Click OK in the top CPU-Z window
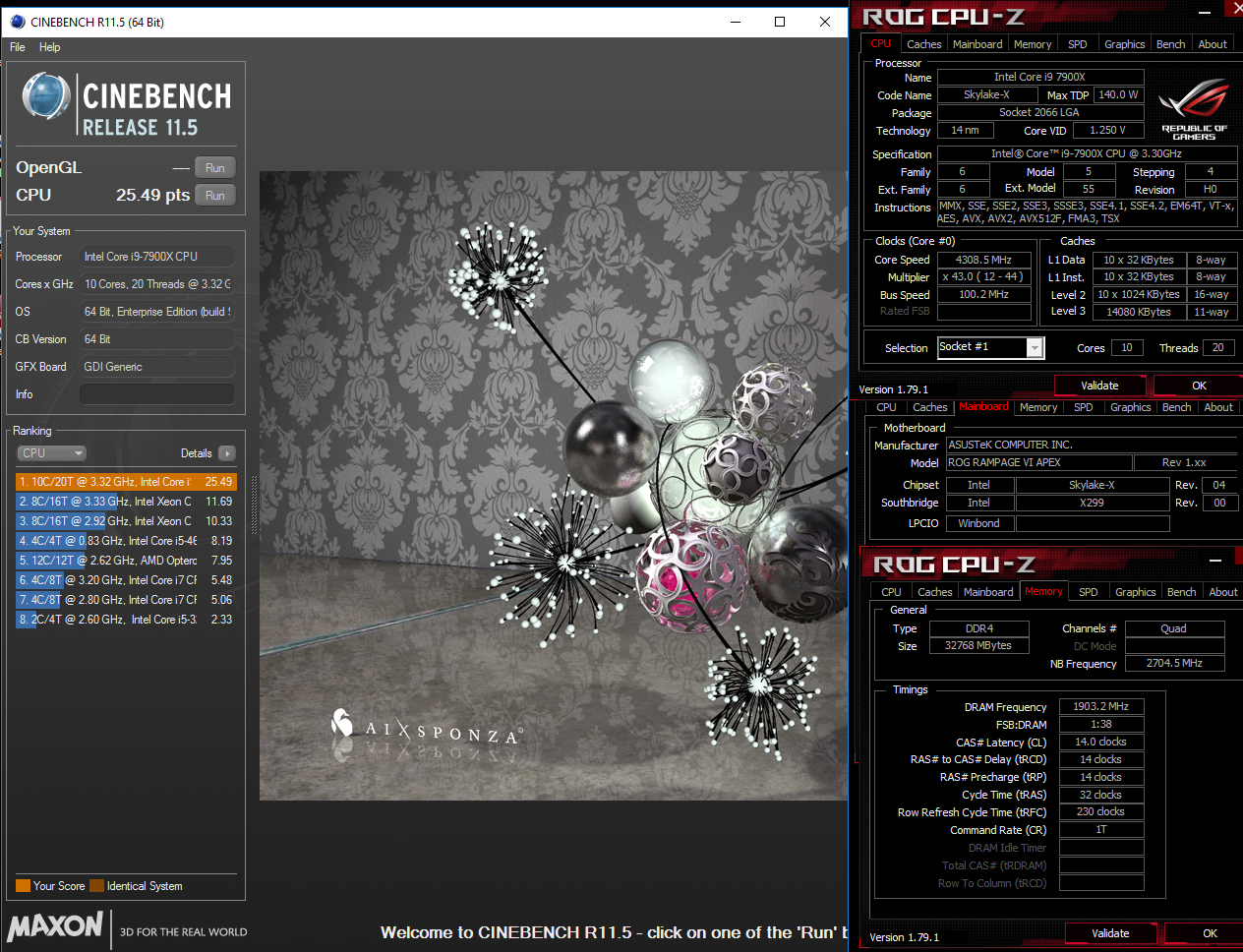 click(1199, 386)
